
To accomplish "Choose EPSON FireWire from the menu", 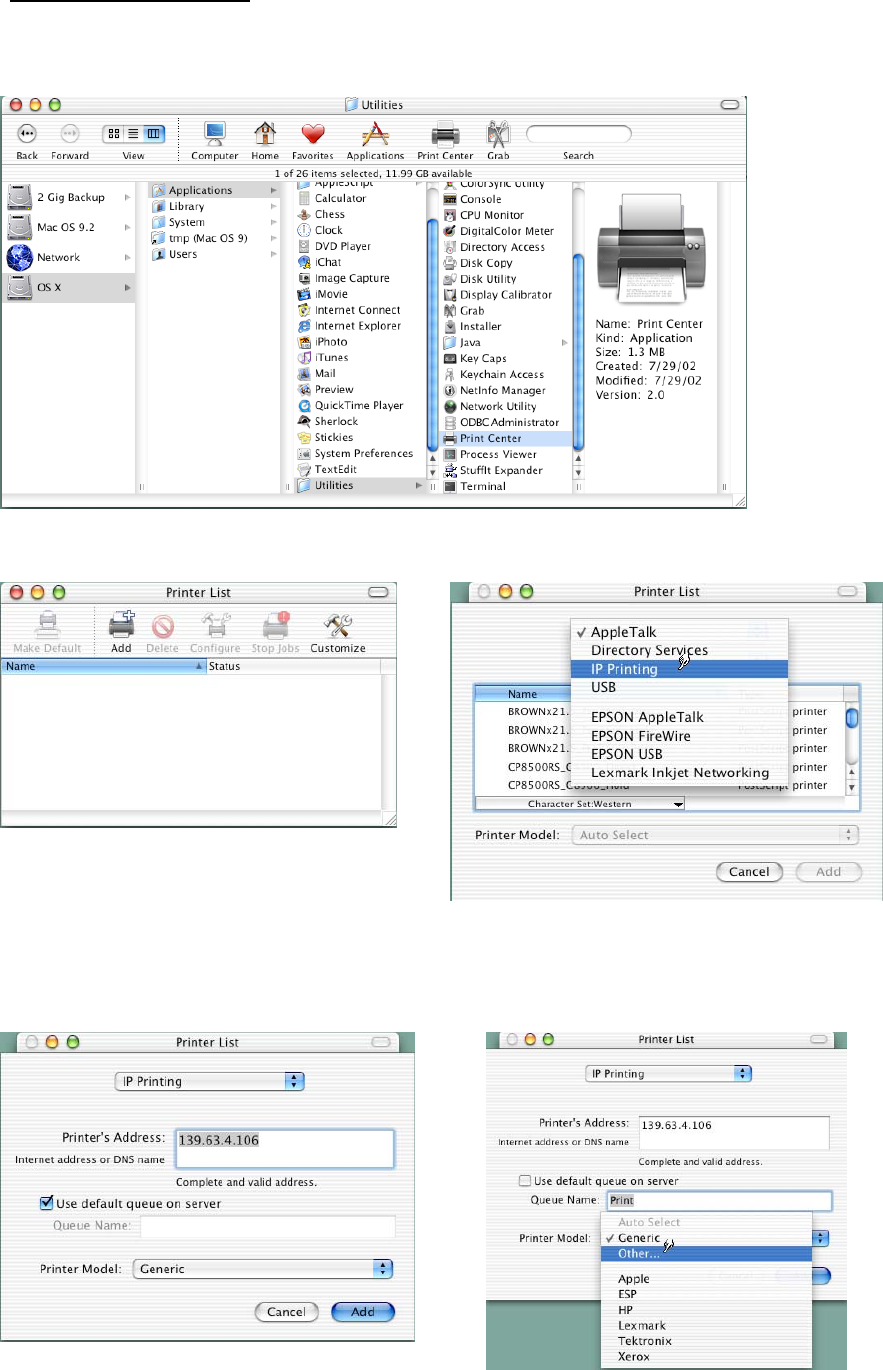I will click(x=679, y=736).
